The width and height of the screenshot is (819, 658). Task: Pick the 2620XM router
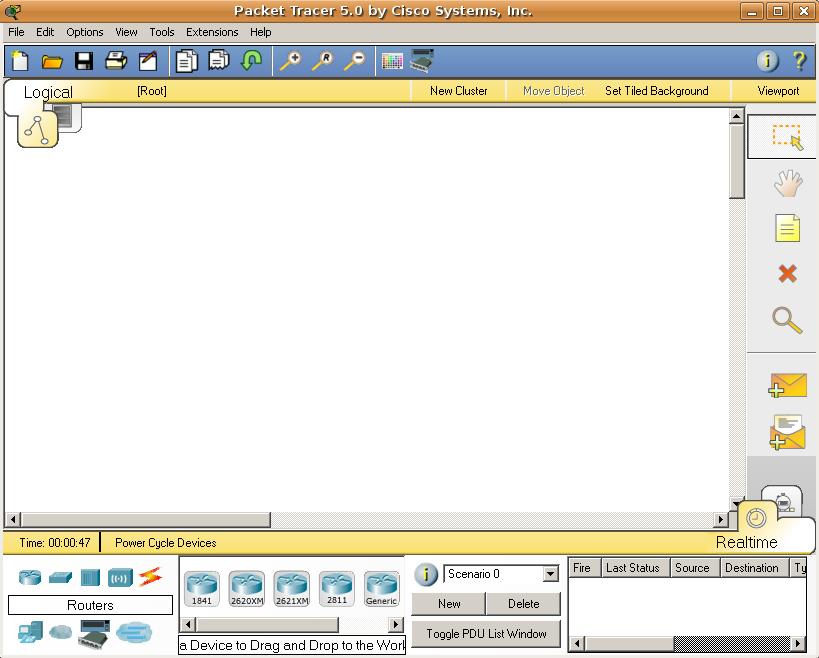point(247,589)
